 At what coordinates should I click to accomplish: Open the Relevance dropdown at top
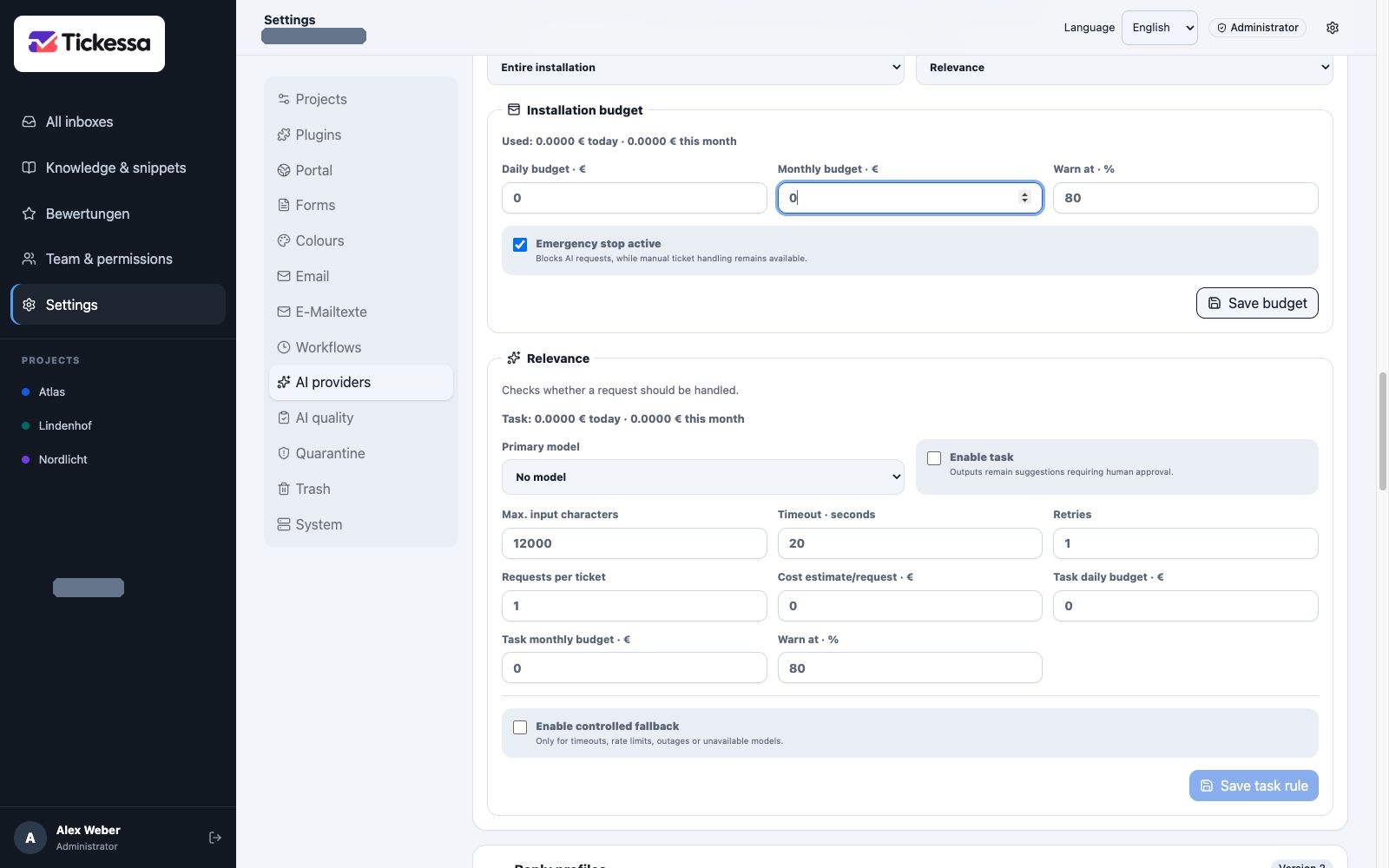click(1124, 68)
